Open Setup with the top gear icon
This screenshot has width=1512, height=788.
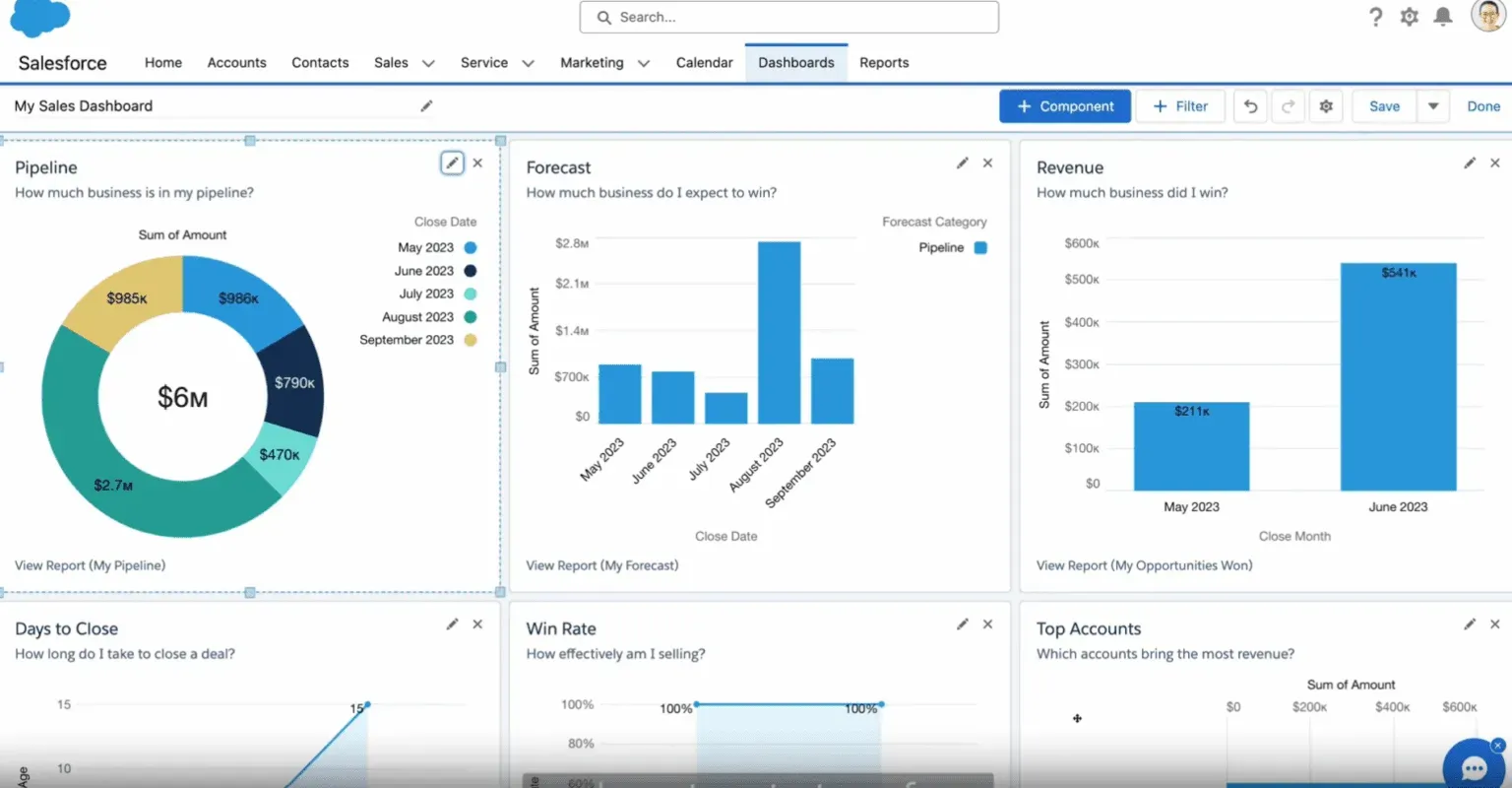tap(1409, 17)
